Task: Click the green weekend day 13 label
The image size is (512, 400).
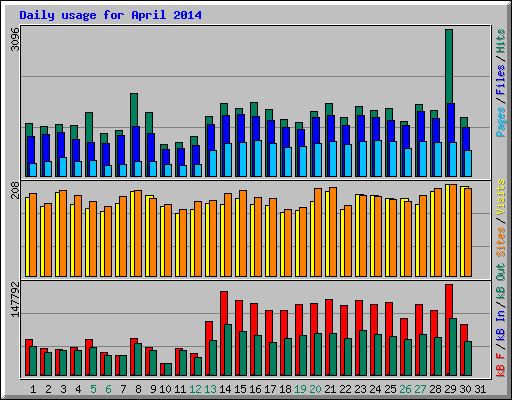Action: pyautogui.click(x=210, y=389)
